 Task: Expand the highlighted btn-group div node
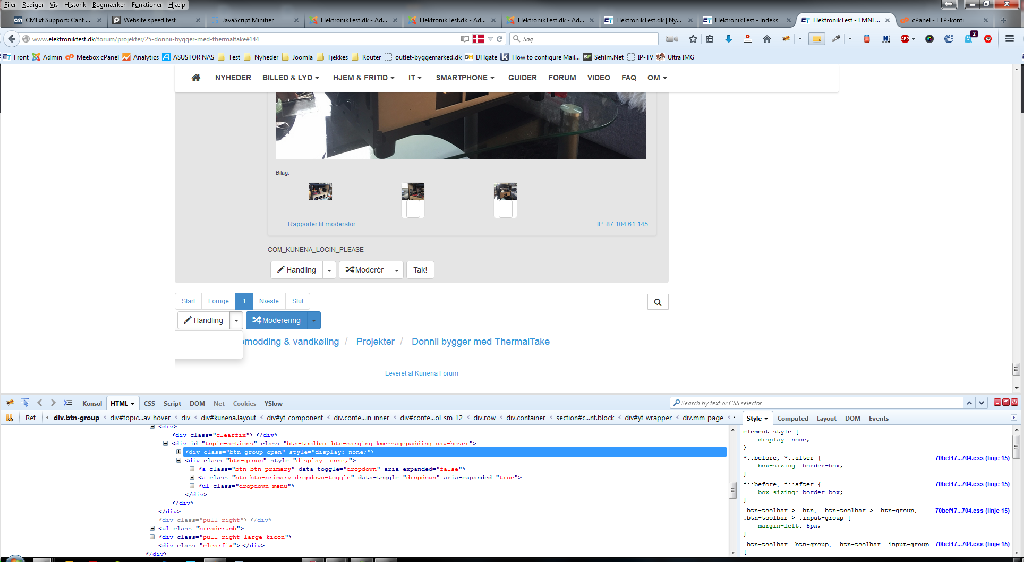[x=178, y=452]
